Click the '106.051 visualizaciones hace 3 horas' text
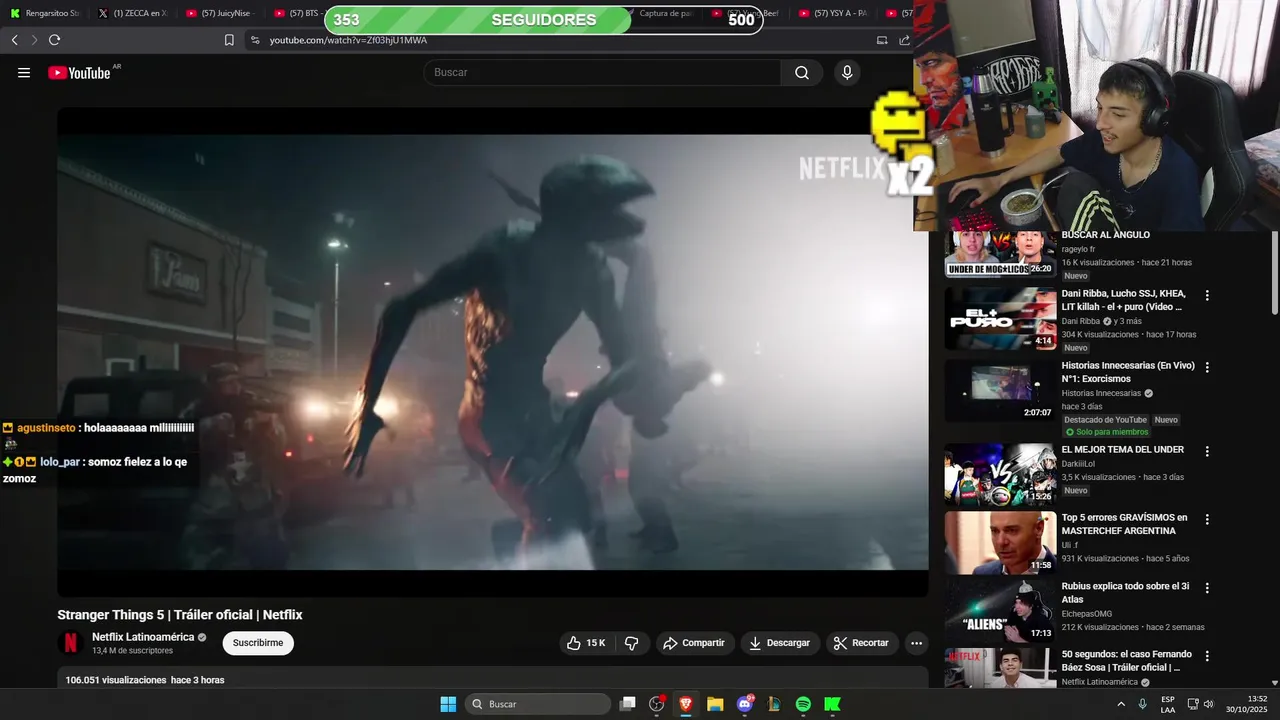This screenshot has height=720, width=1280. [x=145, y=680]
